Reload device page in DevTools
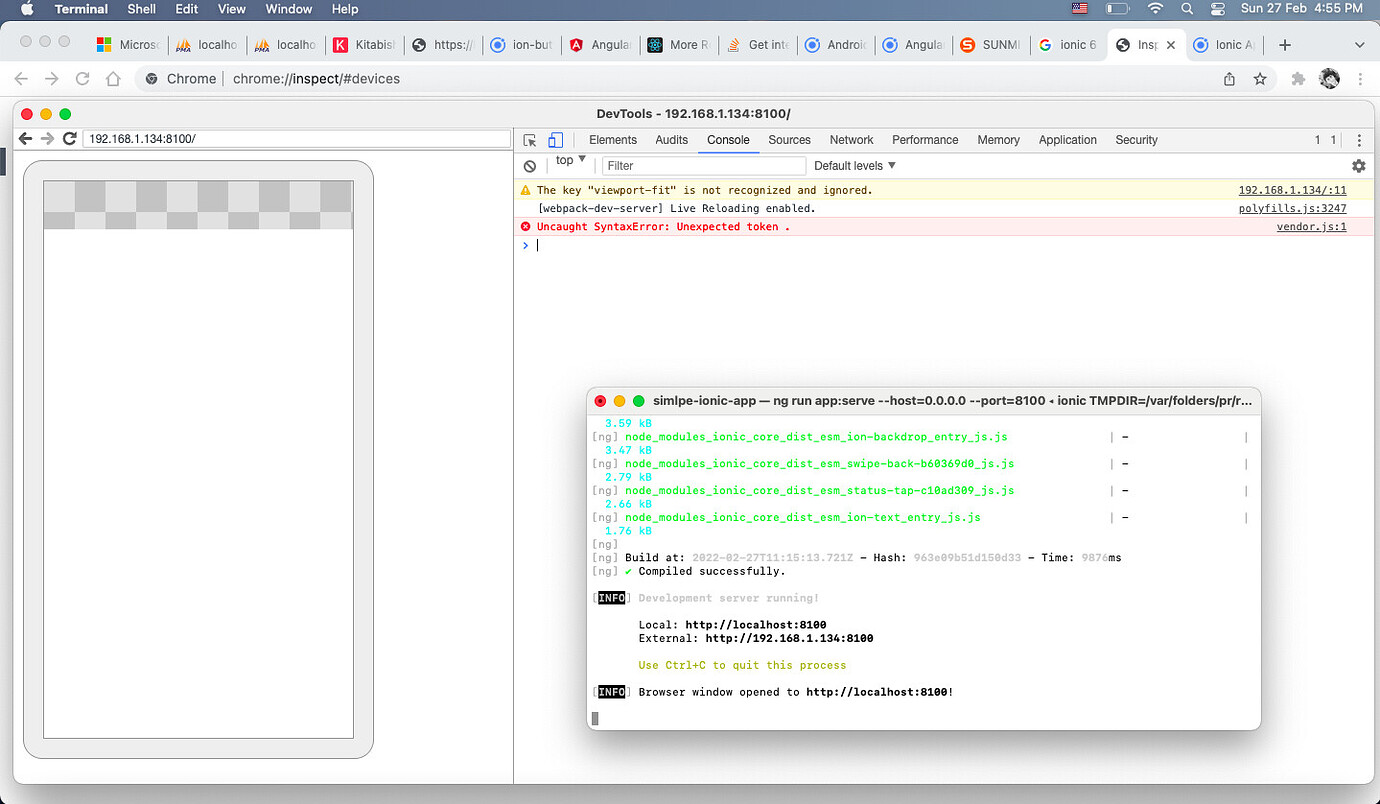Screen dimensions: 1380x804 [x=69, y=139]
